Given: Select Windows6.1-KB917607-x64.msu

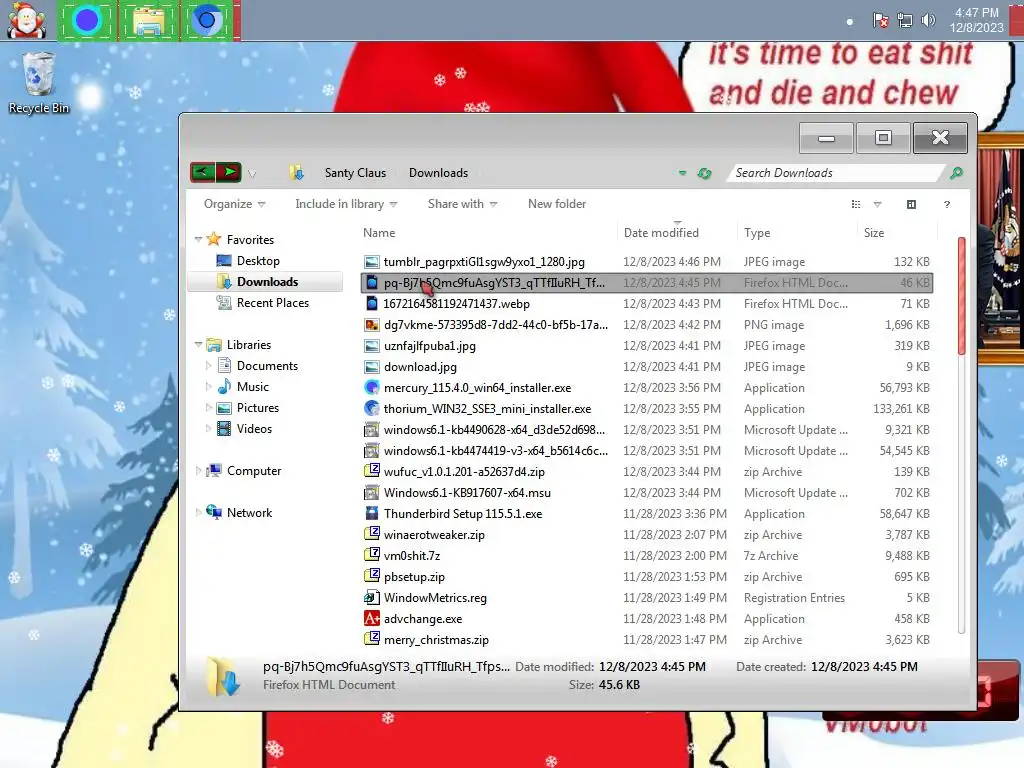Looking at the screenshot, I should [x=467, y=492].
